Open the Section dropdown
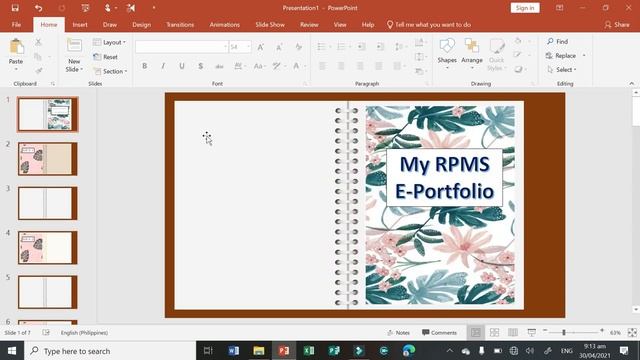 click(x=110, y=71)
